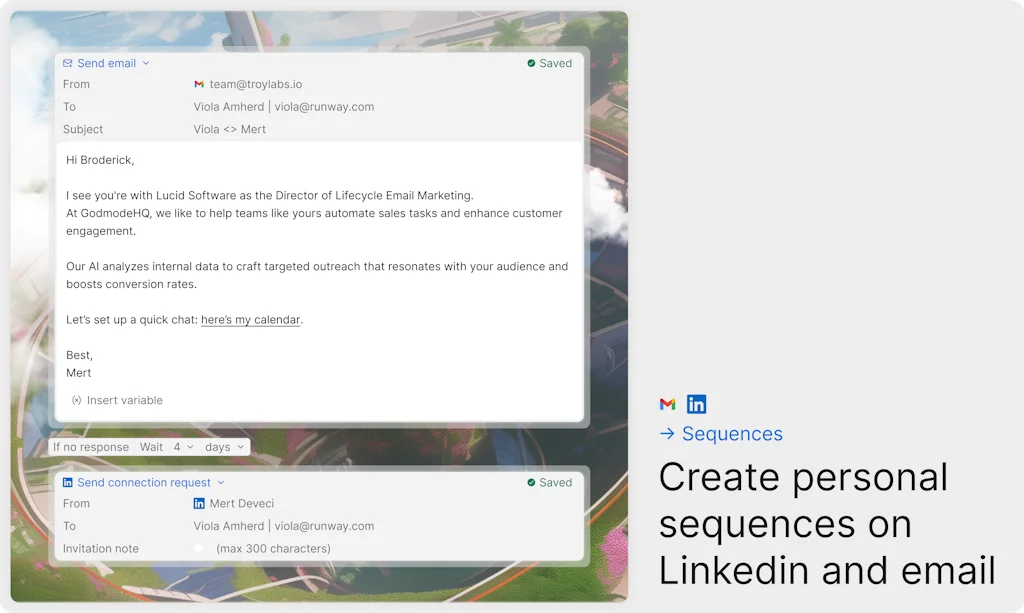Click the Gmail icon in From row
The width and height of the screenshot is (1024, 613).
point(199,85)
